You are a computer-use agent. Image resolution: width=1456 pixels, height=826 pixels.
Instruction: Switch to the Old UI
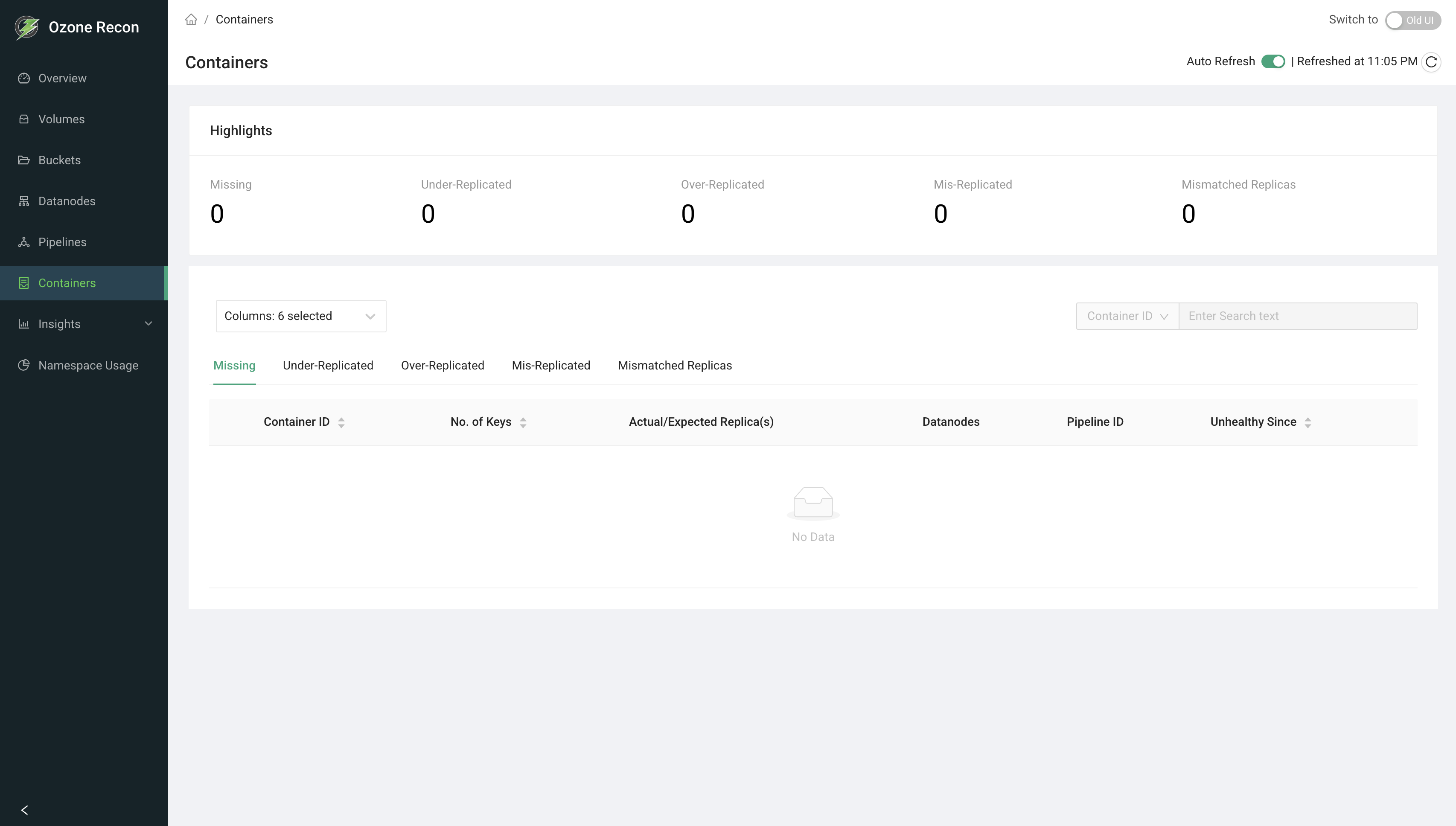click(1413, 20)
